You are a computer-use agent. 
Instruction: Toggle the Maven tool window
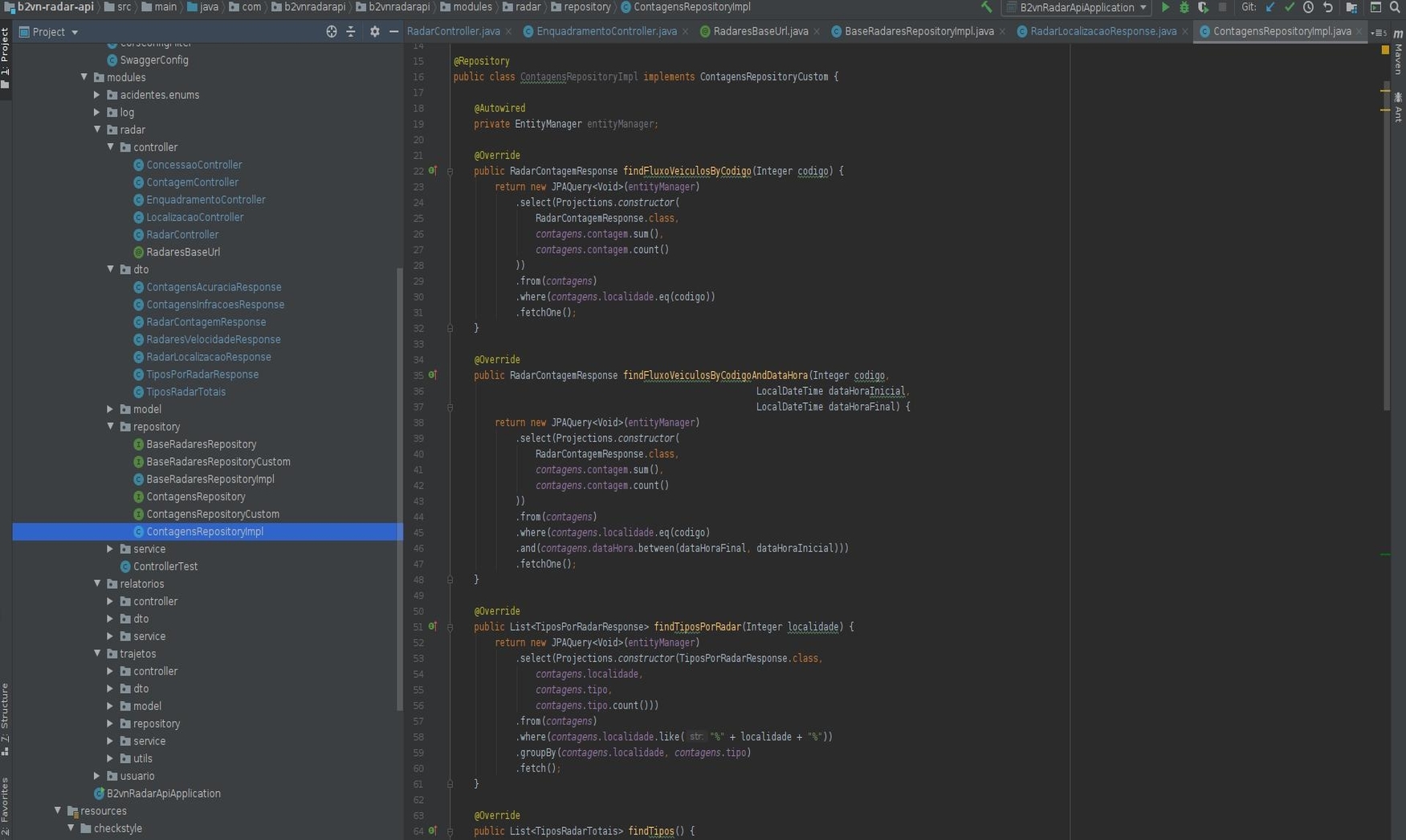pyautogui.click(x=1398, y=53)
